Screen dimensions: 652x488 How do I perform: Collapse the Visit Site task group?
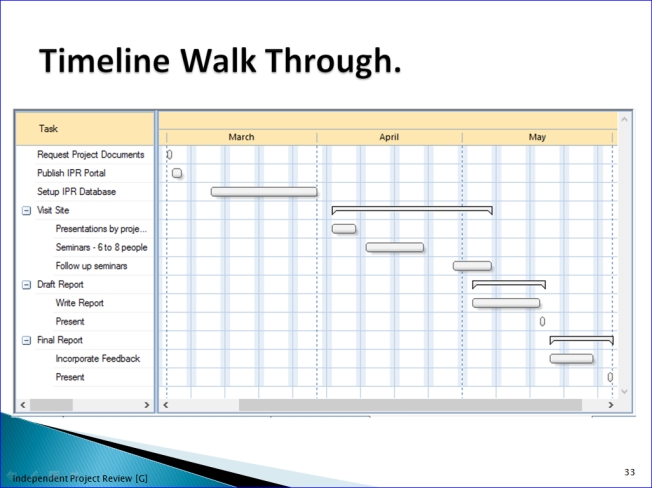point(26,211)
